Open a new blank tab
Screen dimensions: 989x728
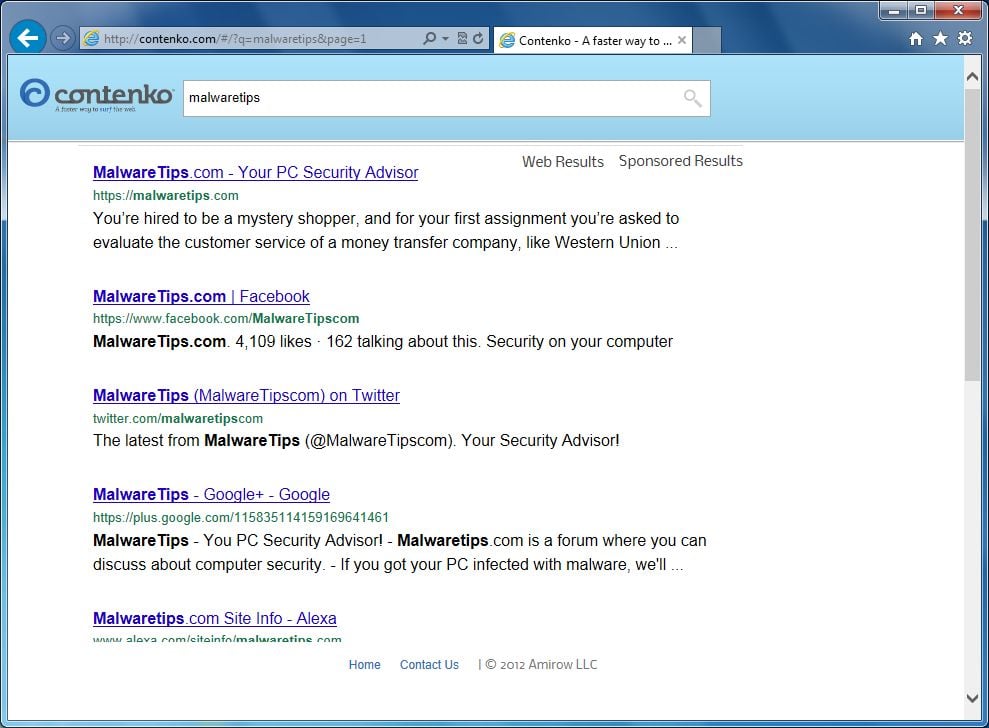[707, 41]
